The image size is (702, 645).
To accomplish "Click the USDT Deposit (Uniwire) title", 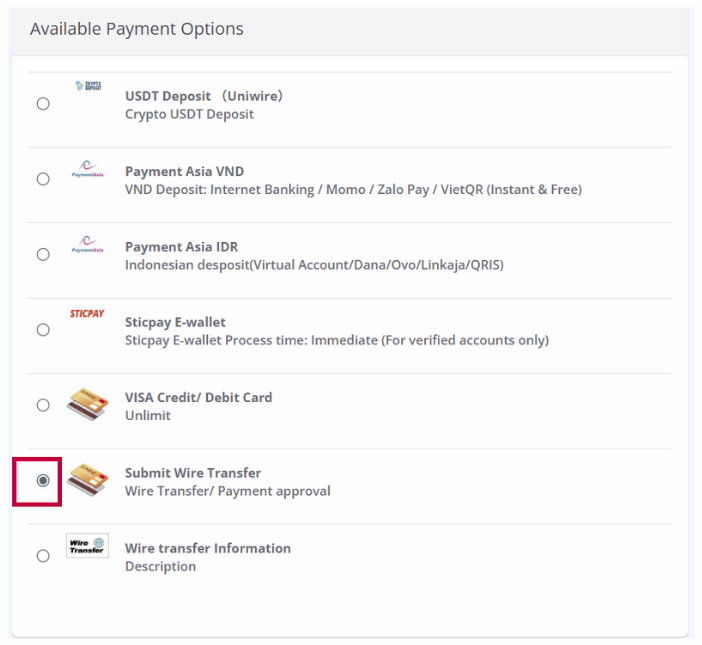I will pos(204,96).
